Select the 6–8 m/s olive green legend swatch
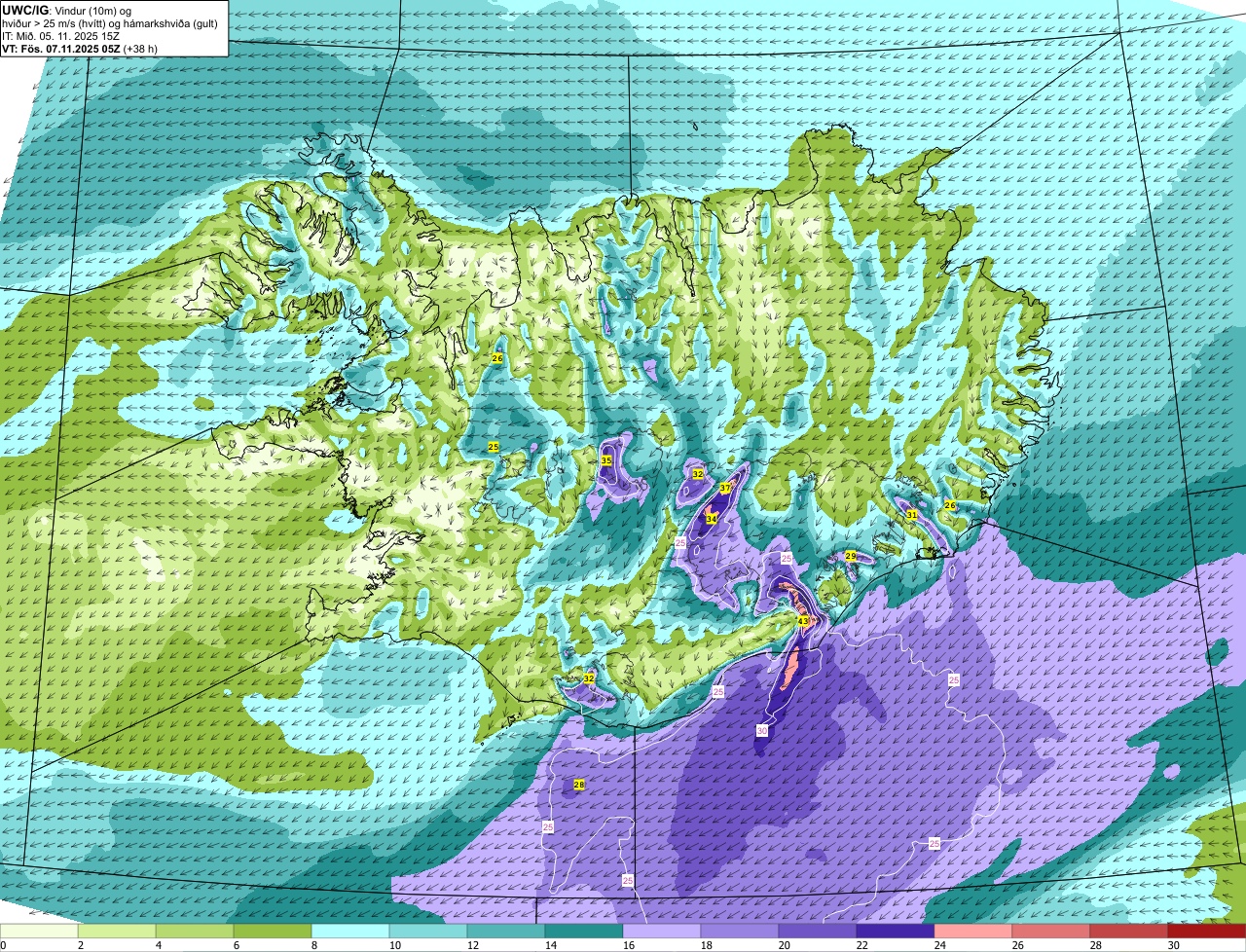Screen dimensions: 1246x952 (273, 932)
